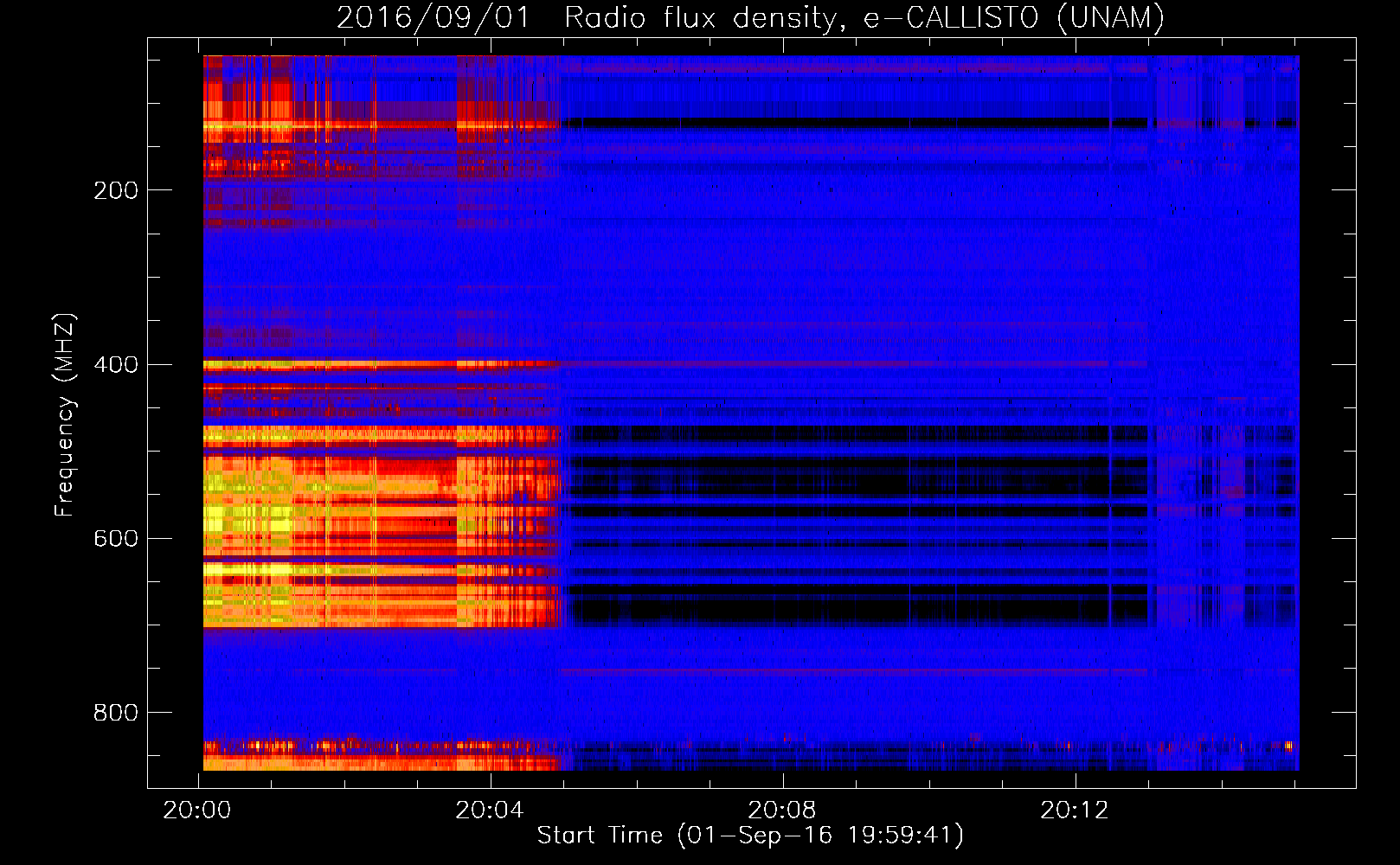Click the plot title "Radio flux density, e-CALLISTO (UNAM)"
1400x865 pixels.
pos(864,17)
